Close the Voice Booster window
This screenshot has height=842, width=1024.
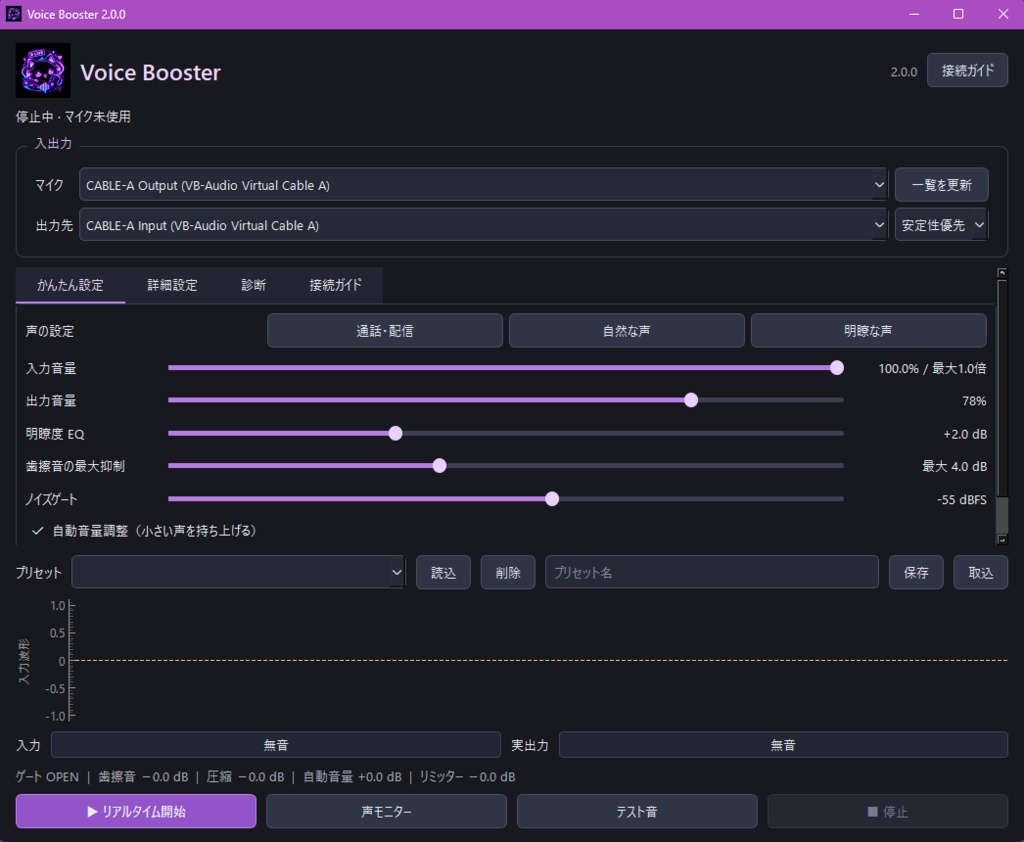[1003, 14]
